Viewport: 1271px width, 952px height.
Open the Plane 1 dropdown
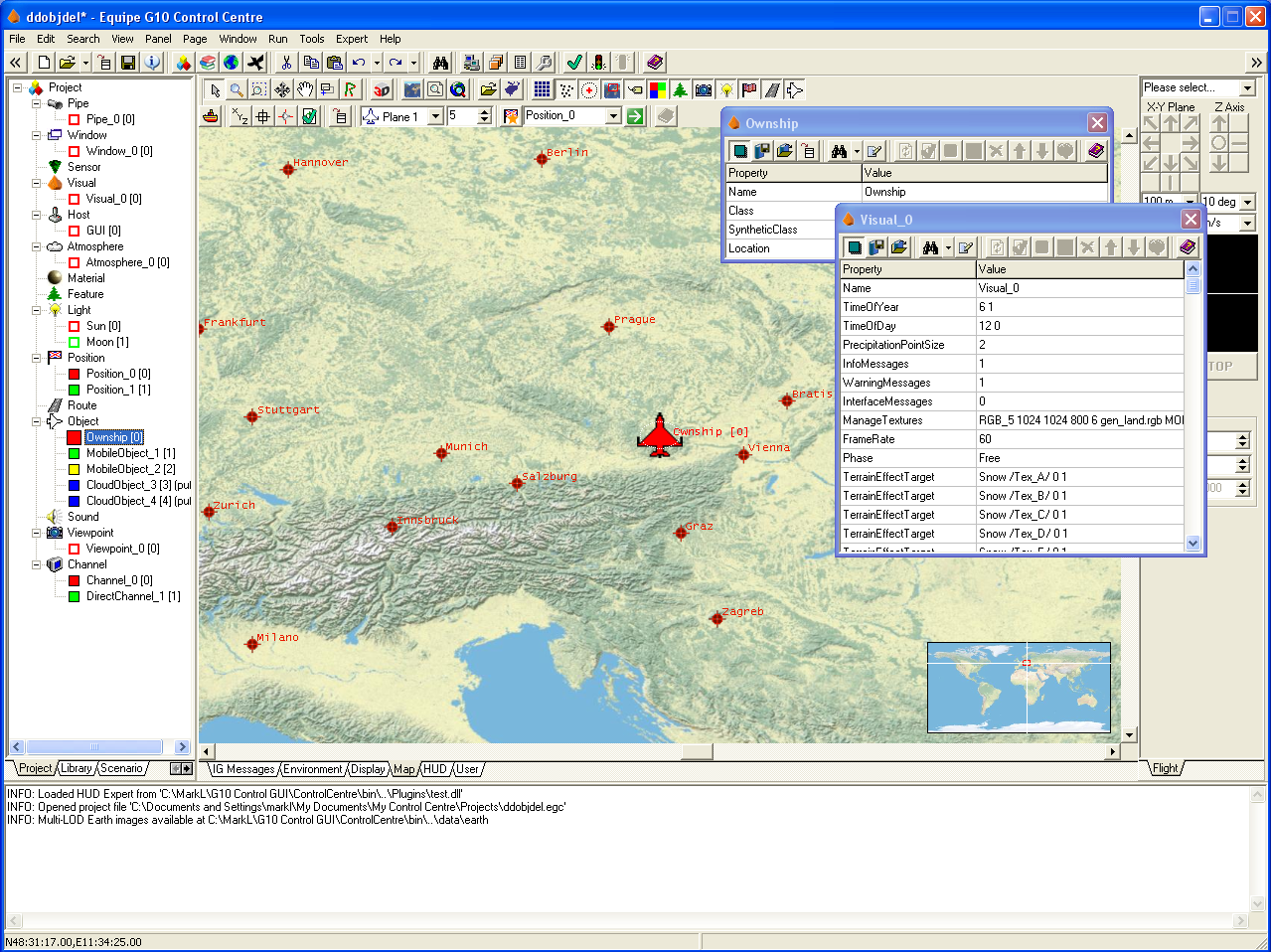coord(435,116)
